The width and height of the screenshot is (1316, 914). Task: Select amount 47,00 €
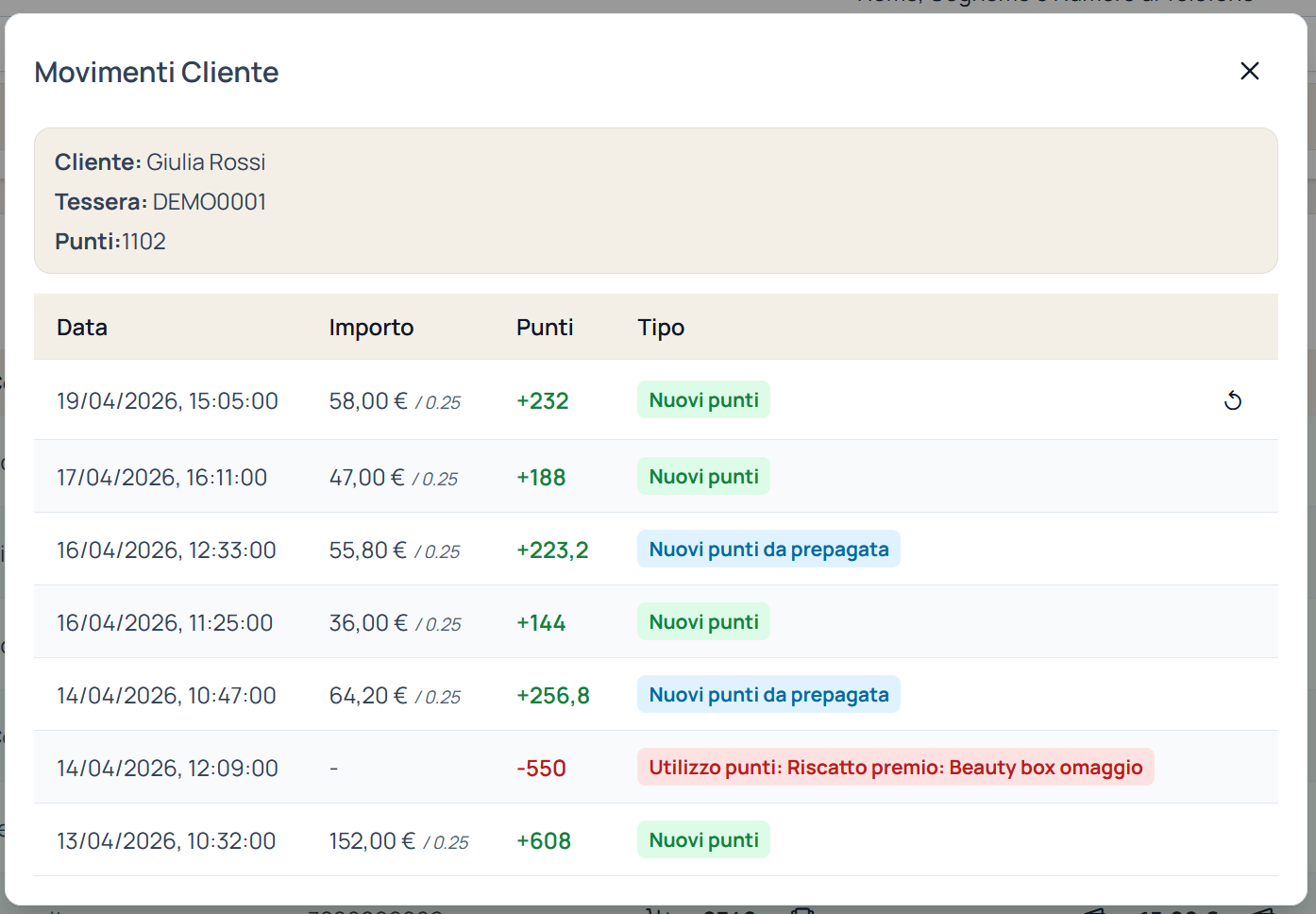366,477
